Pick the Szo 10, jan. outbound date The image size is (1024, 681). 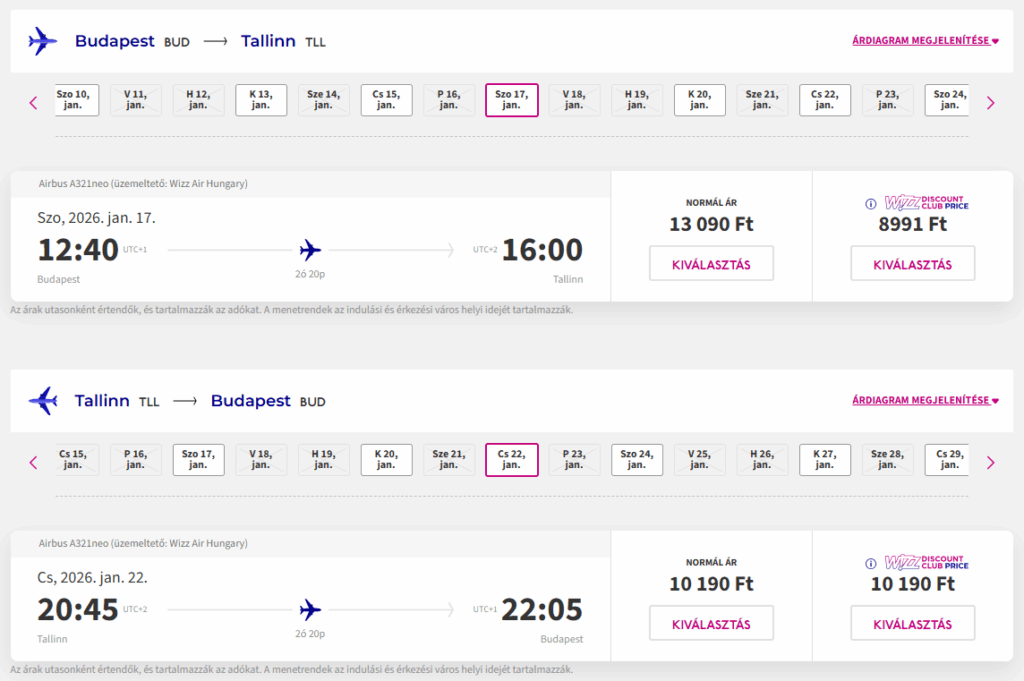pyautogui.click(x=73, y=100)
